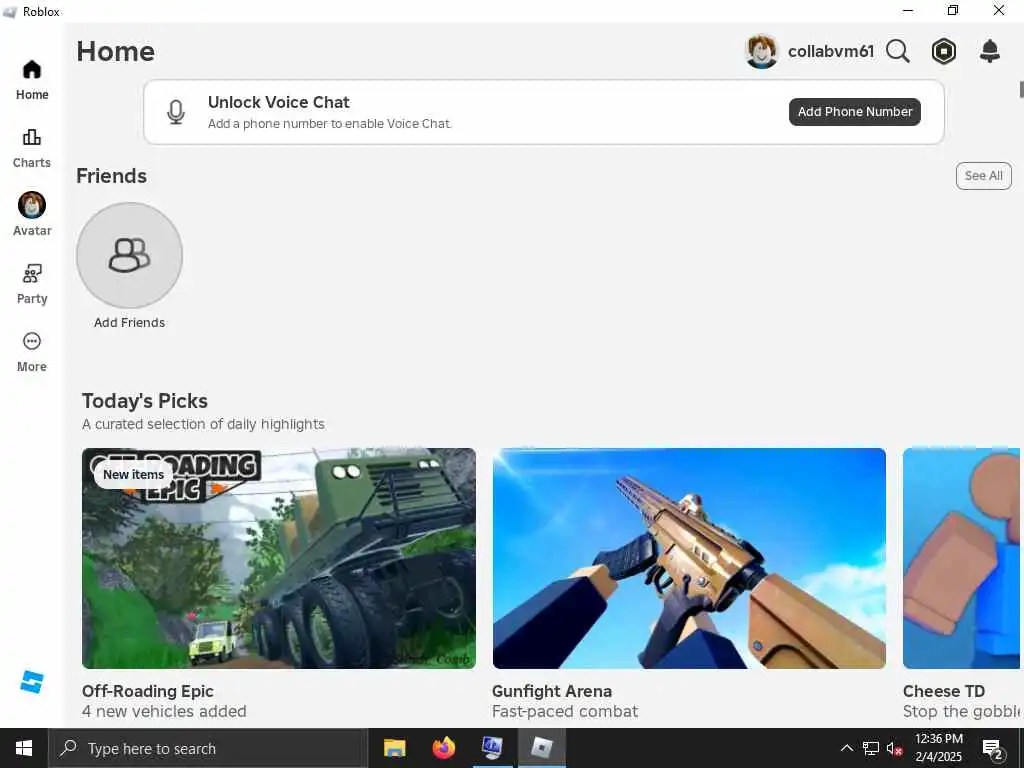Show hidden system tray icons
The height and width of the screenshot is (768, 1024).
tap(846, 748)
